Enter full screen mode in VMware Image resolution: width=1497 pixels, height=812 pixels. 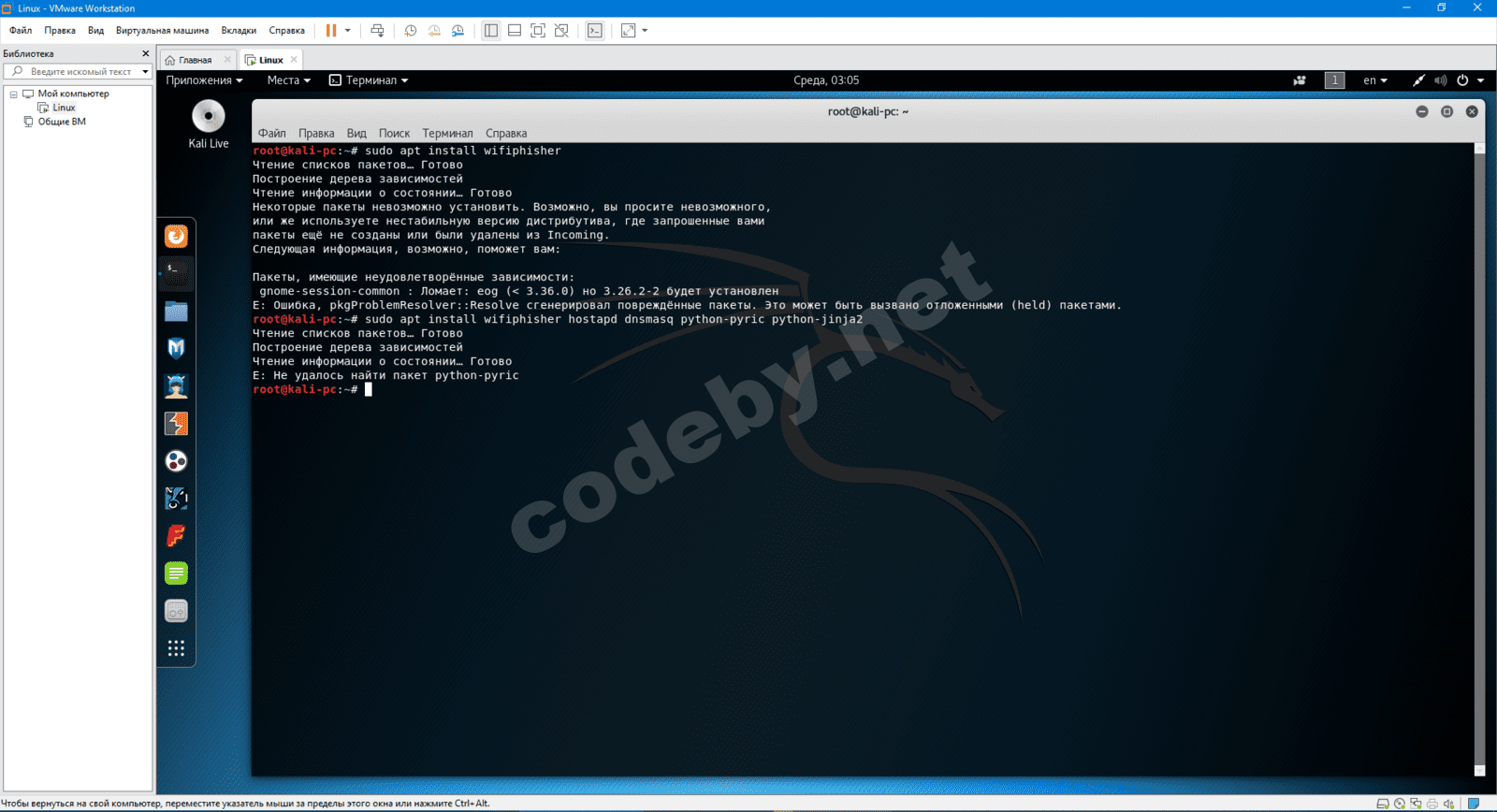538,31
